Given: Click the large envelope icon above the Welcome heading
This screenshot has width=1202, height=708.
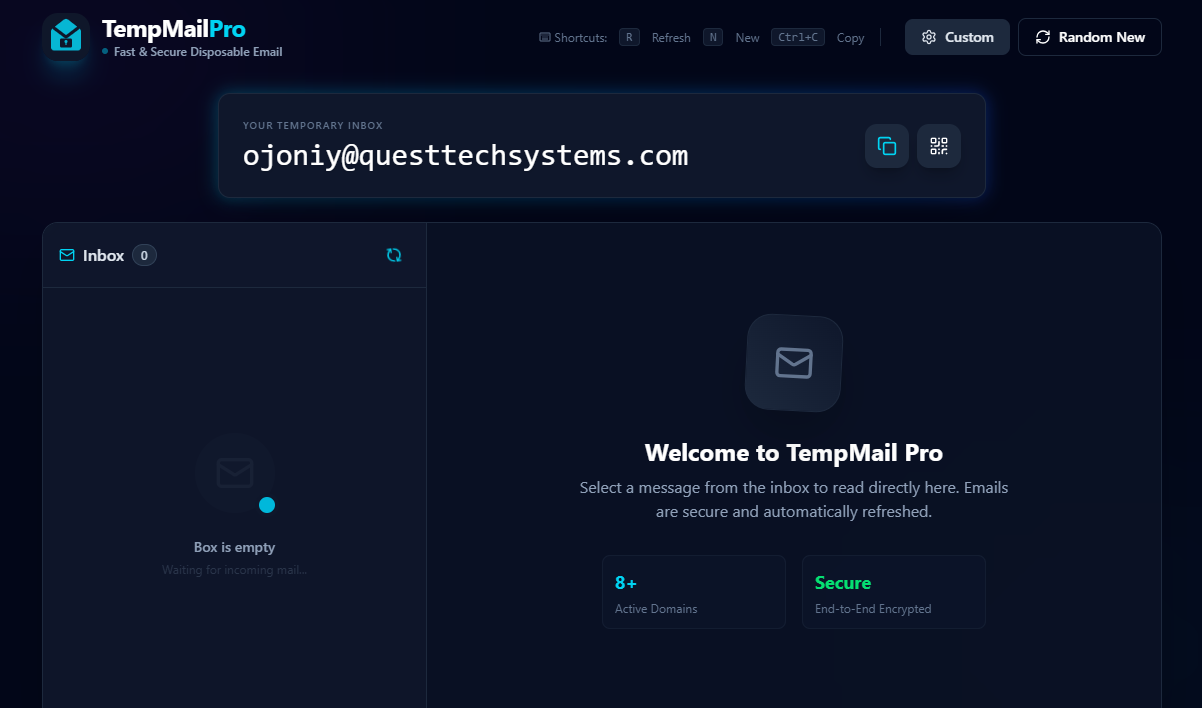Looking at the screenshot, I should click(794, 362).
